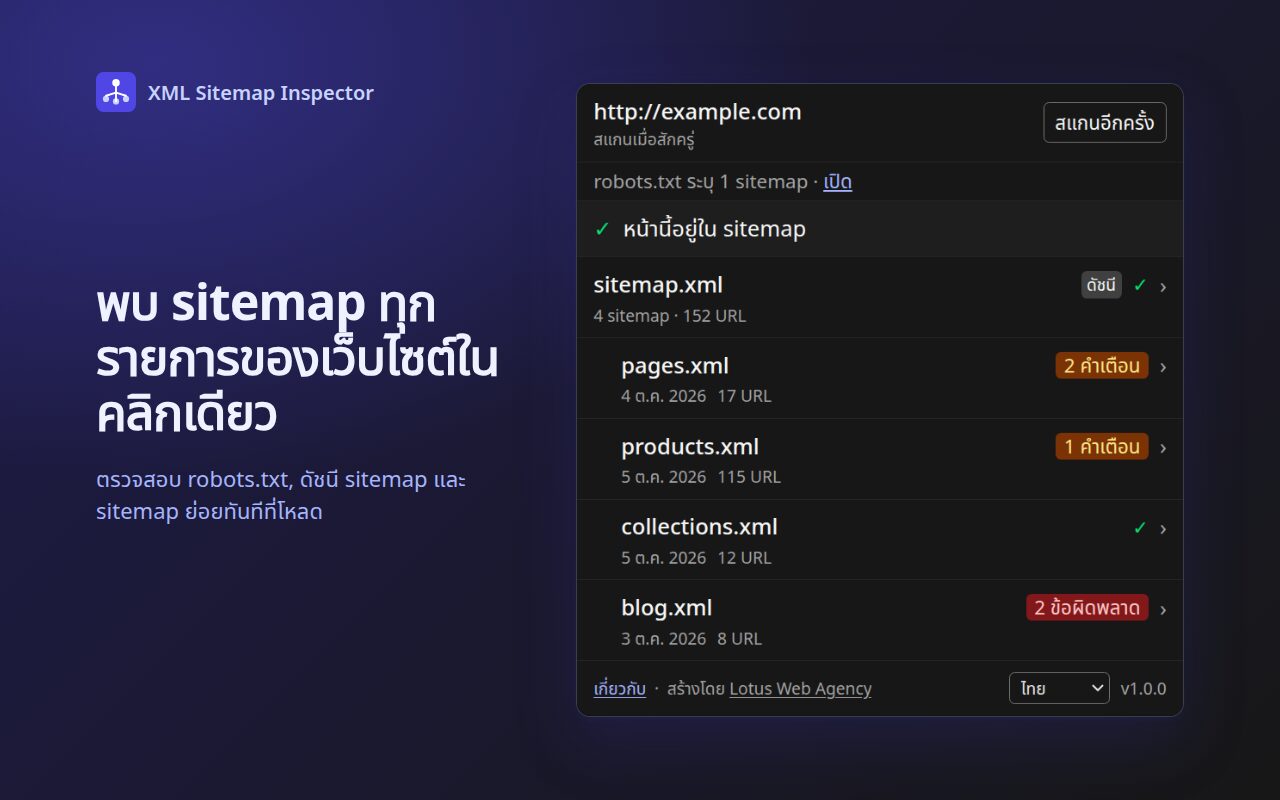Screen dimensions: 1280x800
Task: Click the XML Sitemap Inspector logo icon
Action: tap(116, 92)
